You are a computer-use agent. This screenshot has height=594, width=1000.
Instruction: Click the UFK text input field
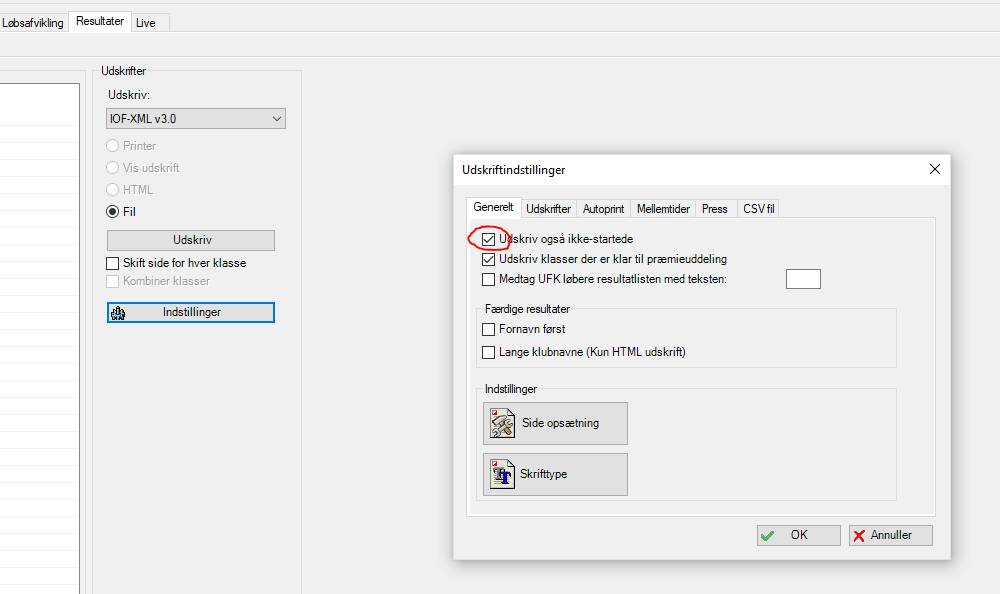[803, 279]
